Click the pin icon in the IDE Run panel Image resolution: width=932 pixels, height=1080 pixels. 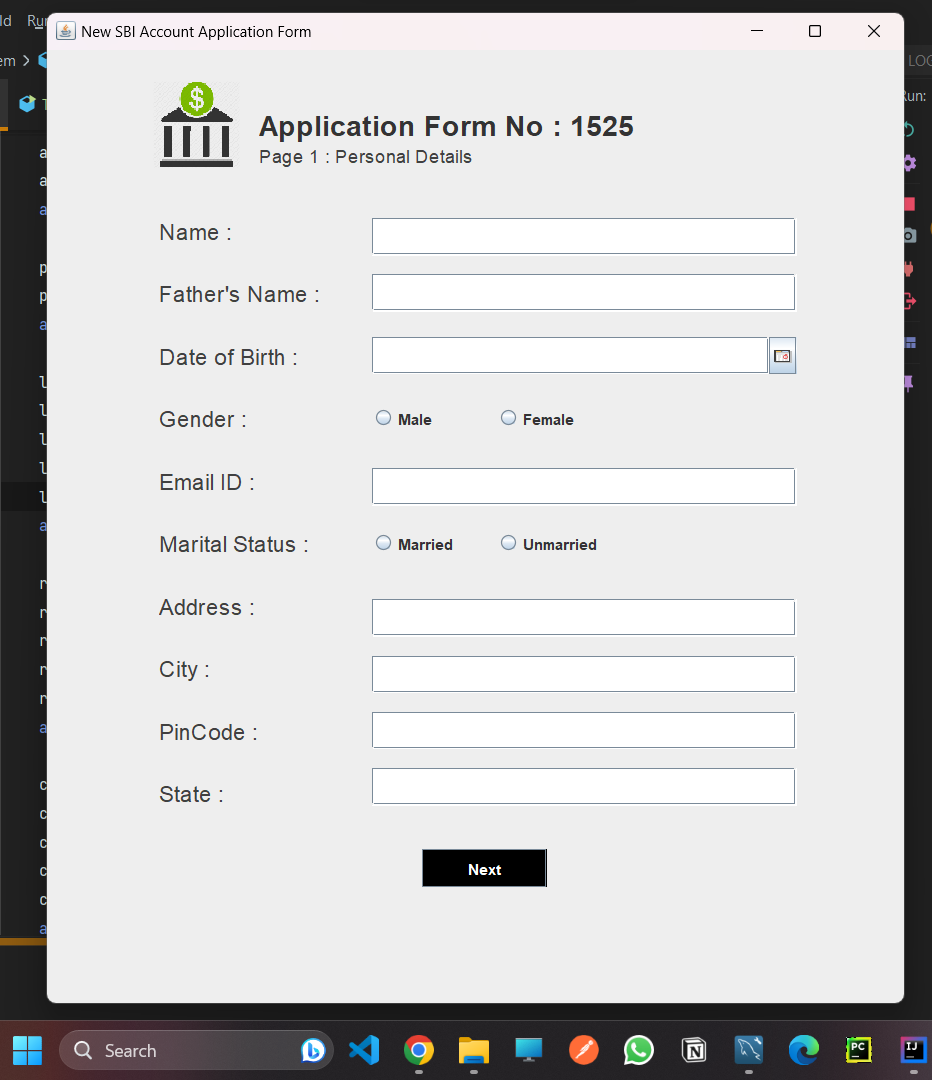click(909, 384)
